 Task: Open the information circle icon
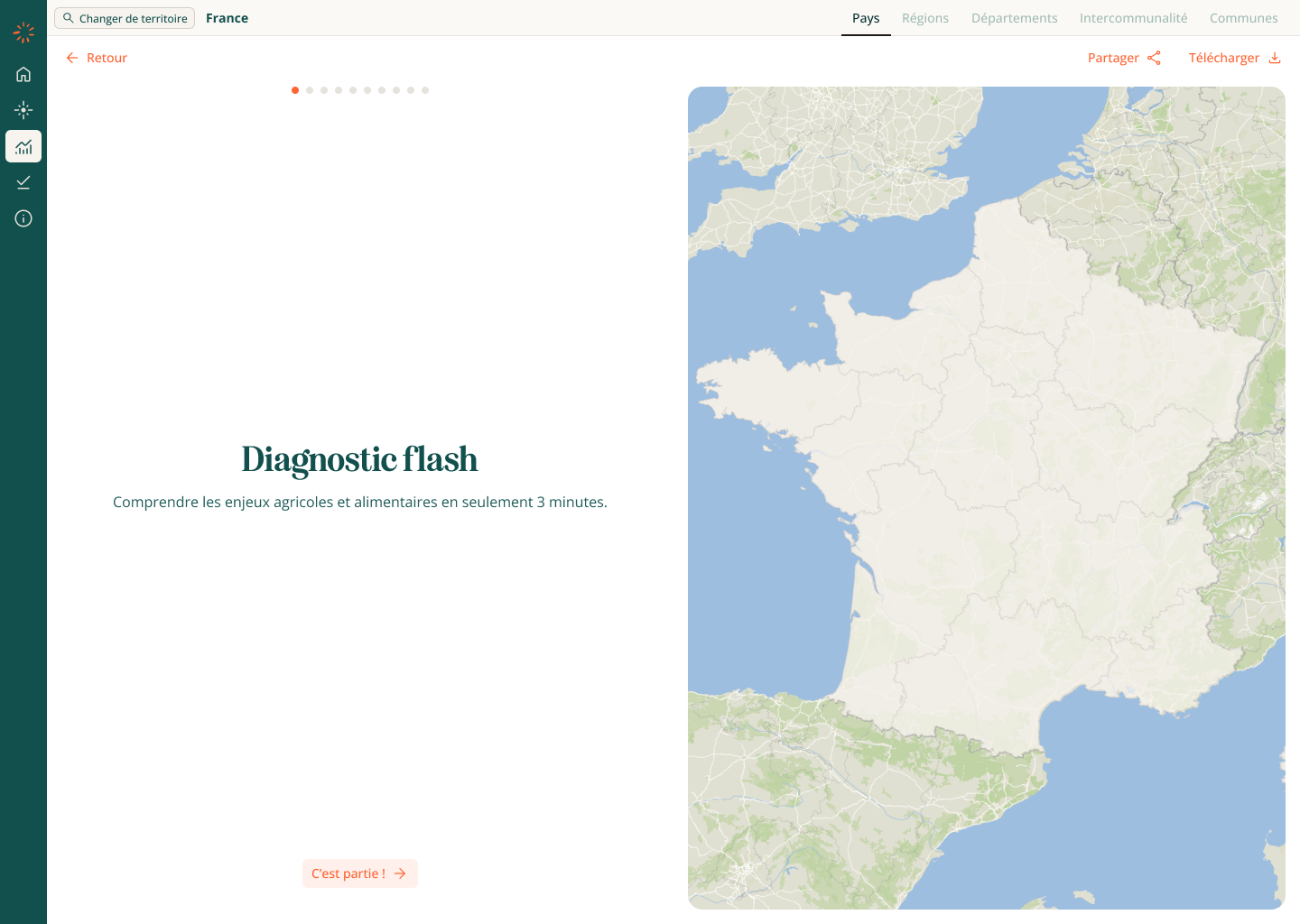[23, 218]
